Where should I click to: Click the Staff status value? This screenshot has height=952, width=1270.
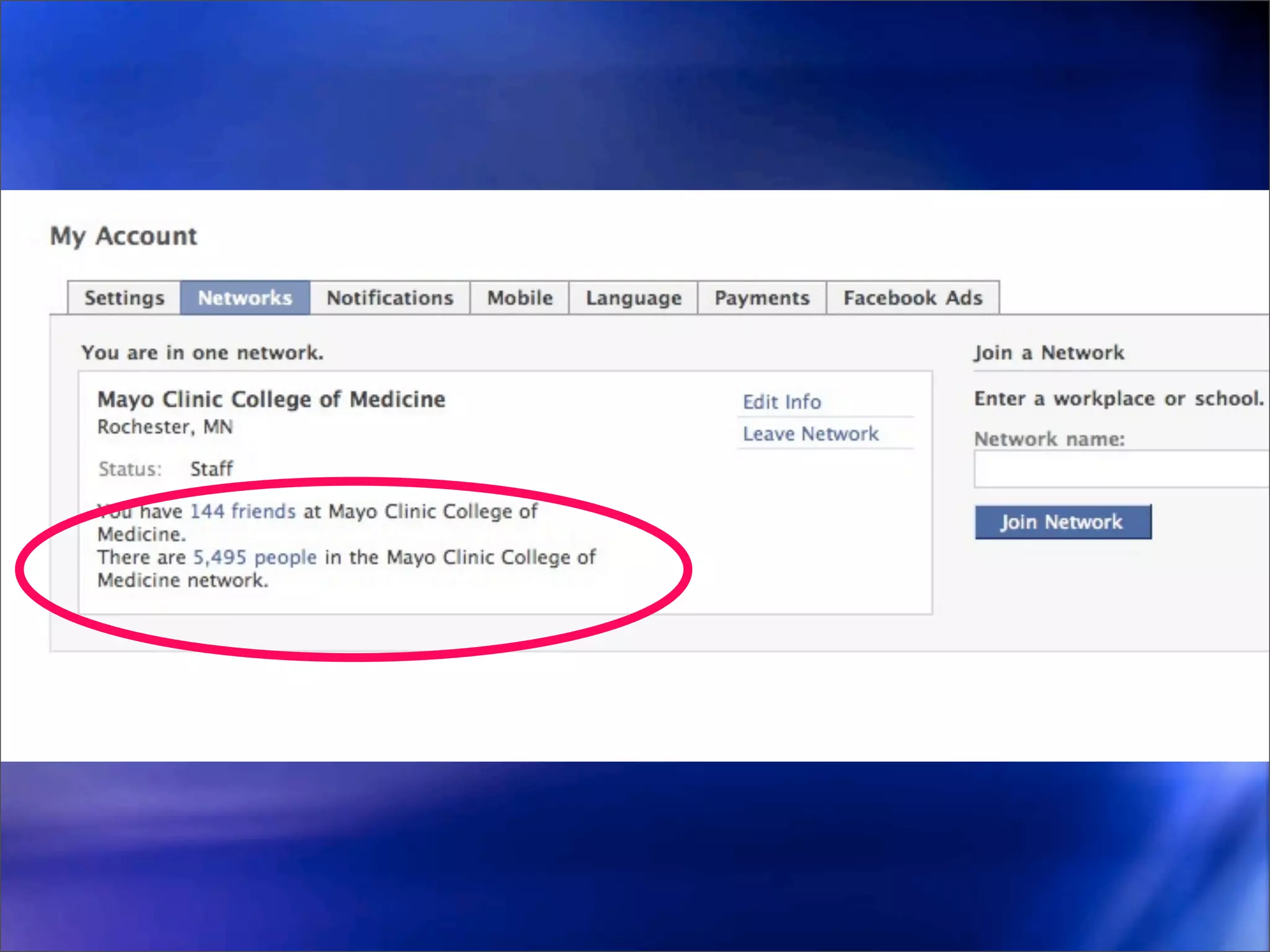click(211, 469)
